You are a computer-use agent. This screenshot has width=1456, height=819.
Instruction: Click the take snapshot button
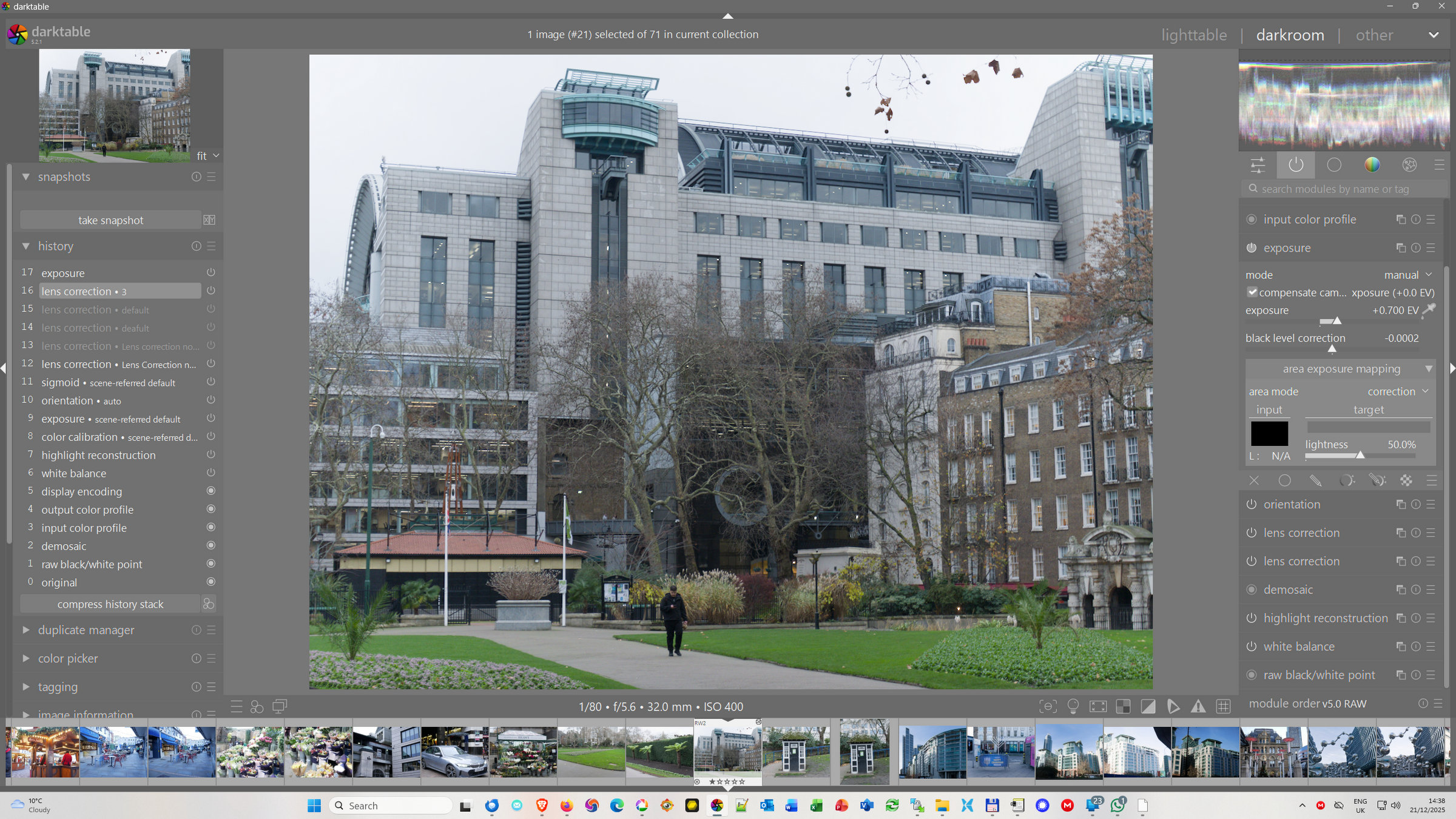click(x=110, y=220)
